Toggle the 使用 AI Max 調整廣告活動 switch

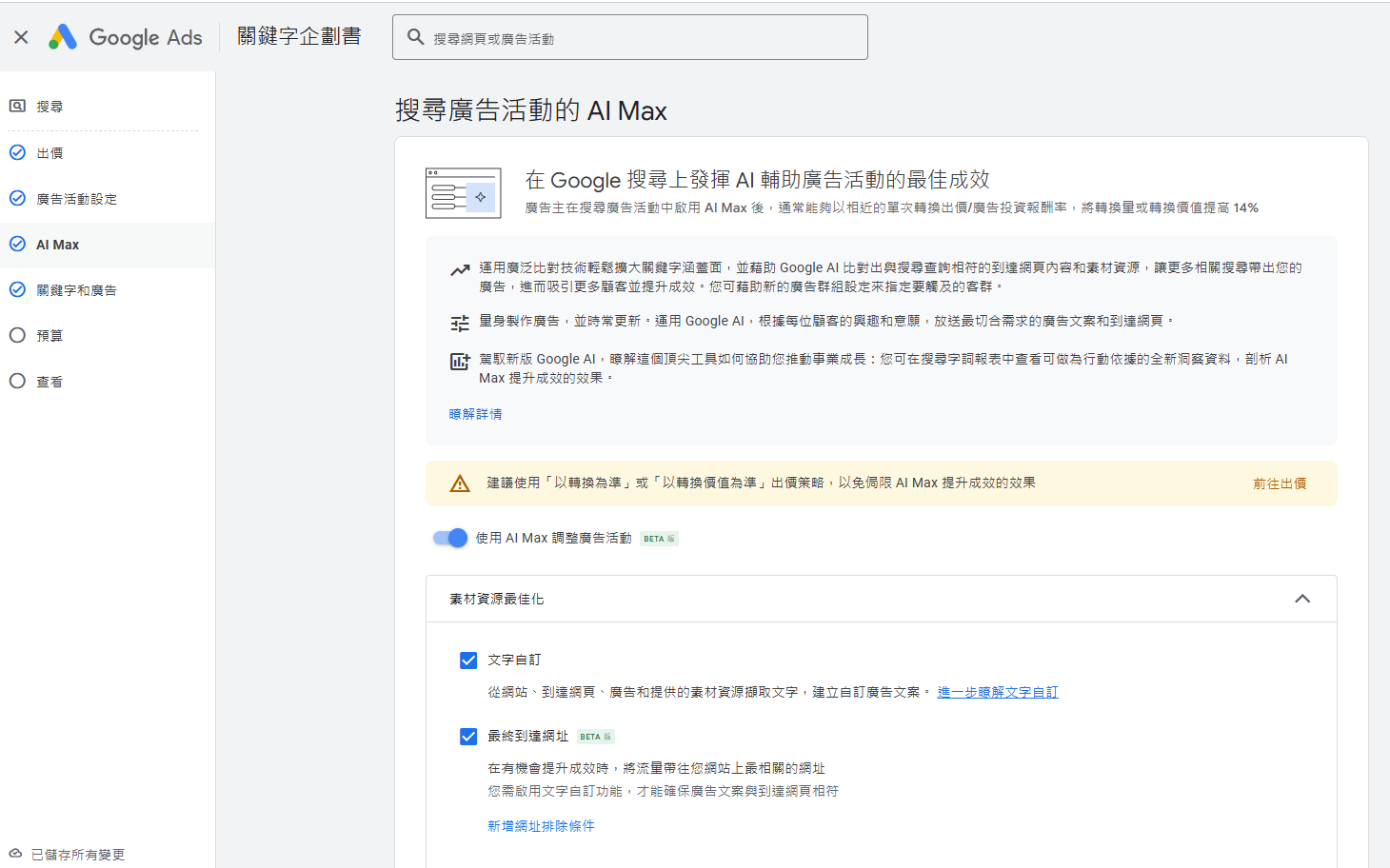[x=450, y=538]
